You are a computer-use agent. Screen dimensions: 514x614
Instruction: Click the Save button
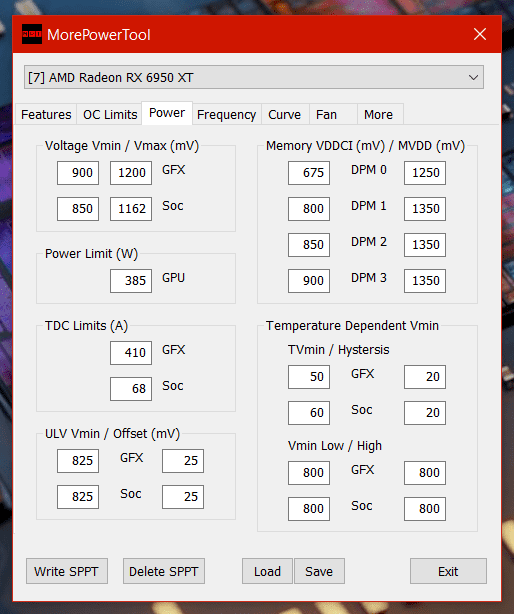click(x=319, y=571)
